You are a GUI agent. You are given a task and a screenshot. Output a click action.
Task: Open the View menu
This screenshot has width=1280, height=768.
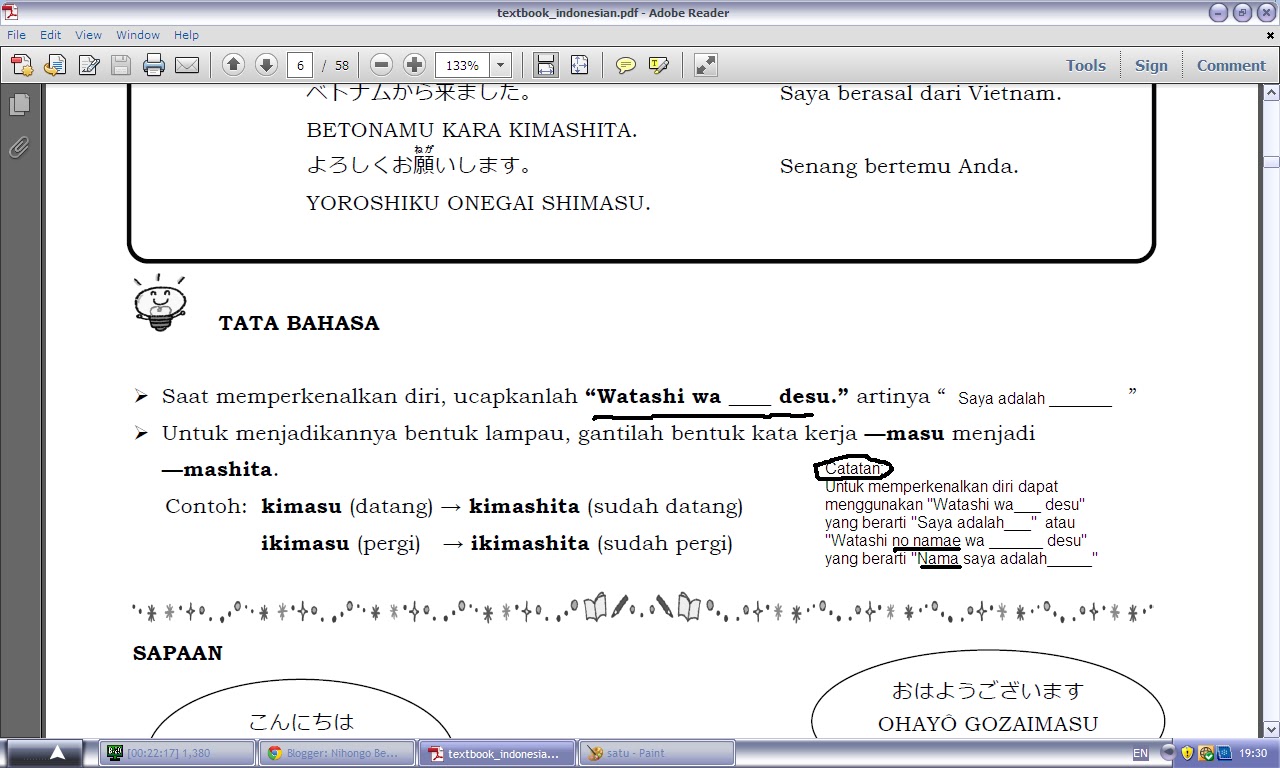click(x=89, y=35)
